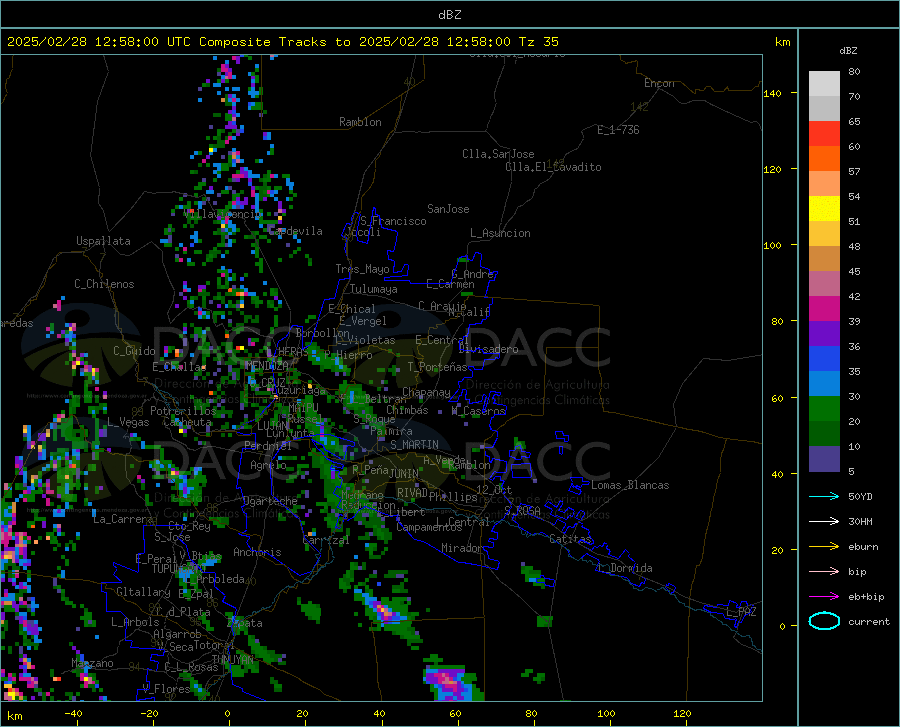
Task: Click the -20 tick on the horizontal axis
Action: (149, 714)
